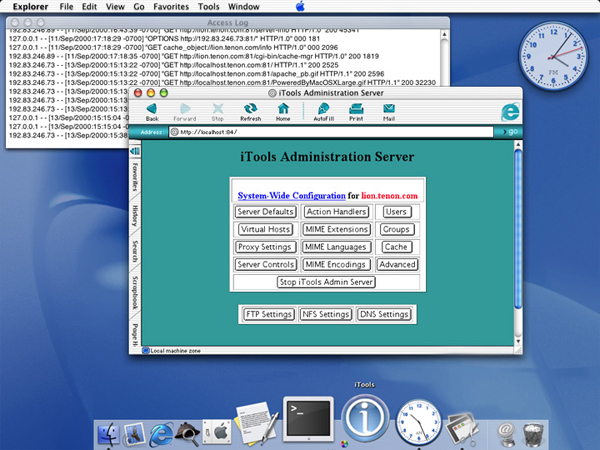Click the Server Defaults button

[266, 212]
